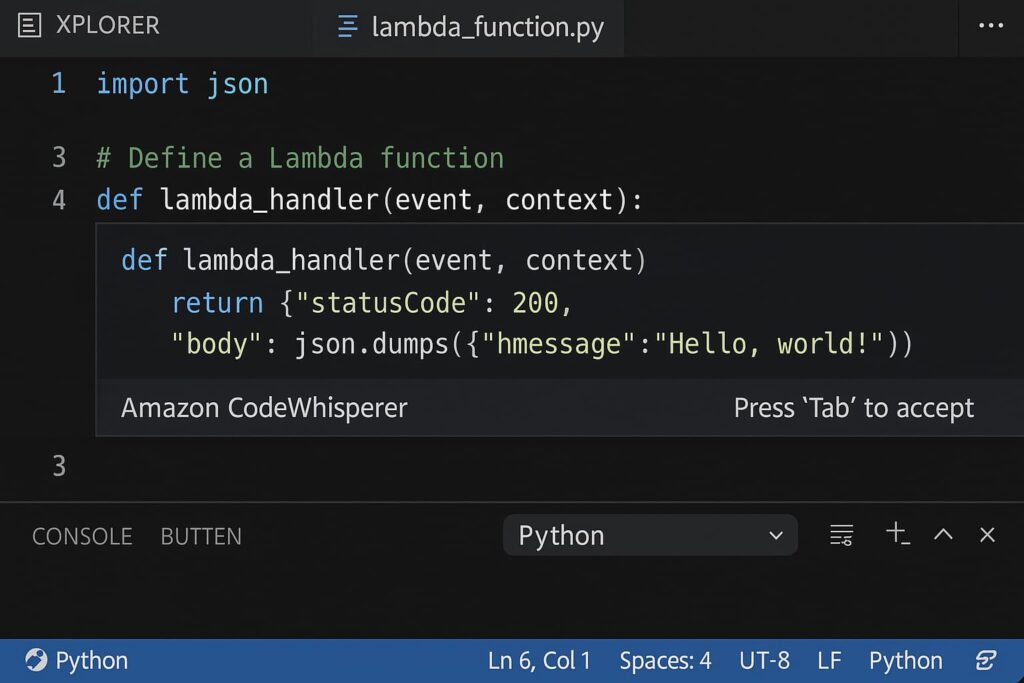Click line number 3 below the suggestion box
This screenshot has width=1024, height=683.
[x=59, y=466]
